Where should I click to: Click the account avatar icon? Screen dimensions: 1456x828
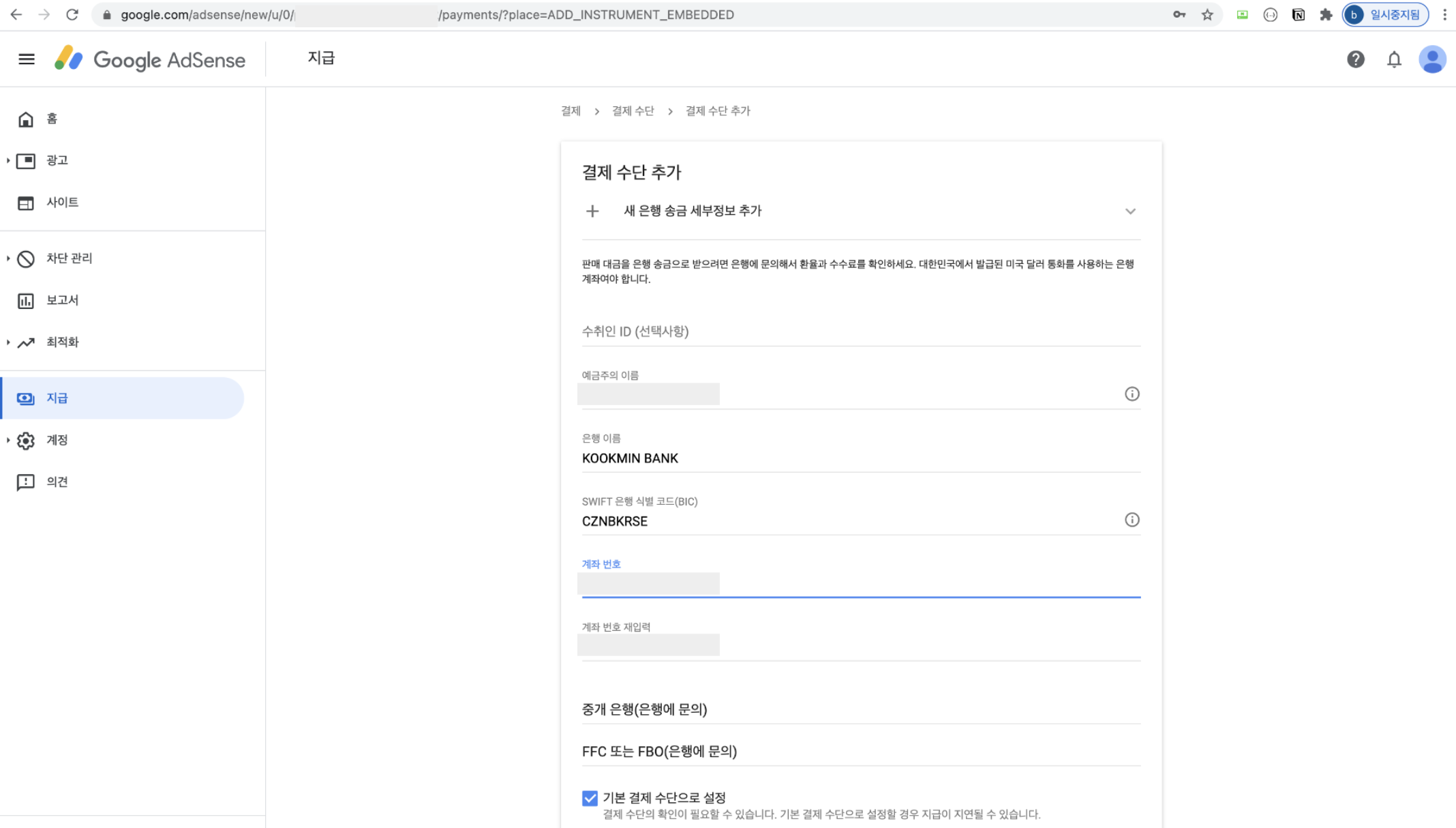pos(1432,59)
